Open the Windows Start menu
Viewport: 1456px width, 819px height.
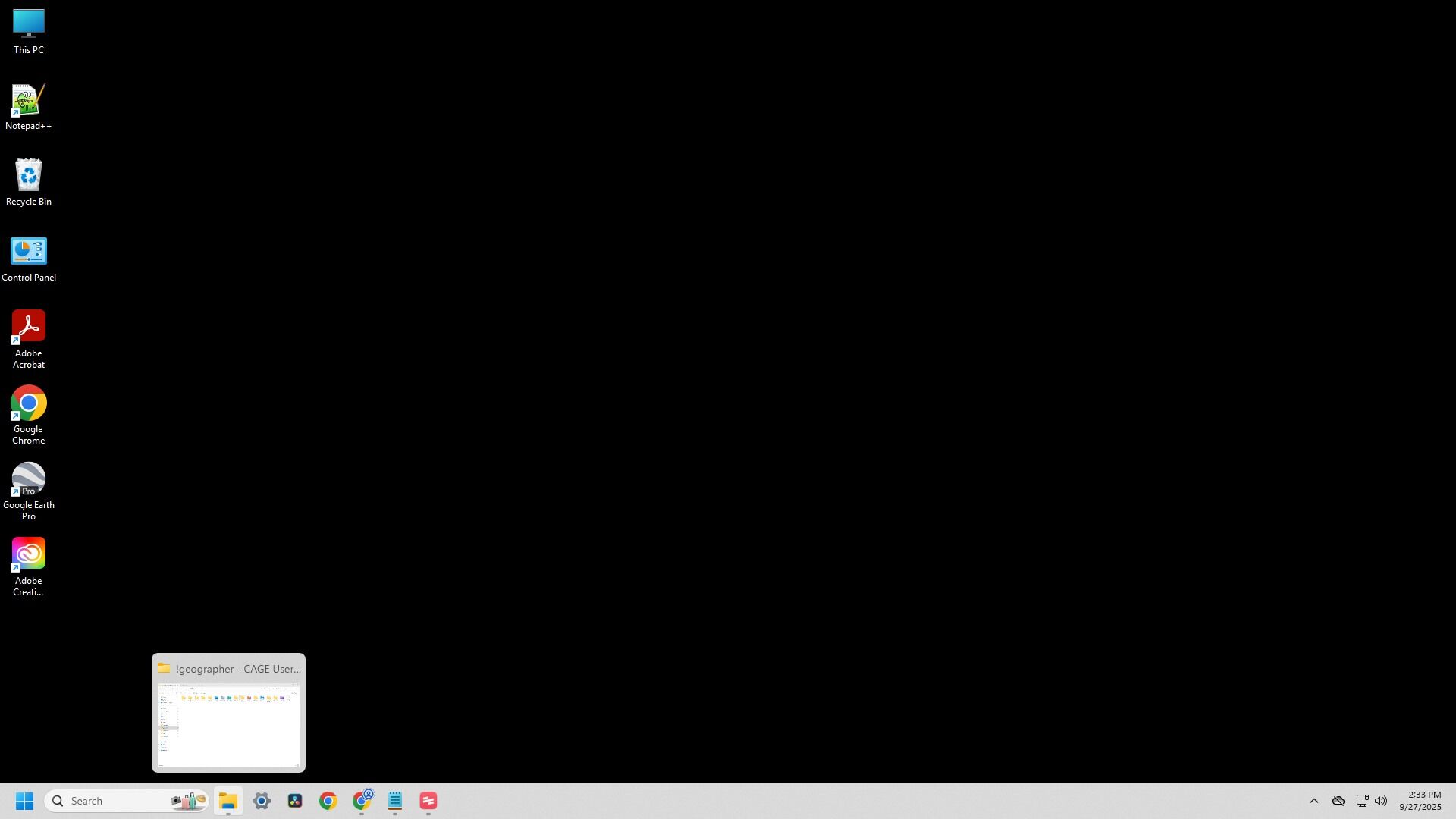tap(24, 801)
